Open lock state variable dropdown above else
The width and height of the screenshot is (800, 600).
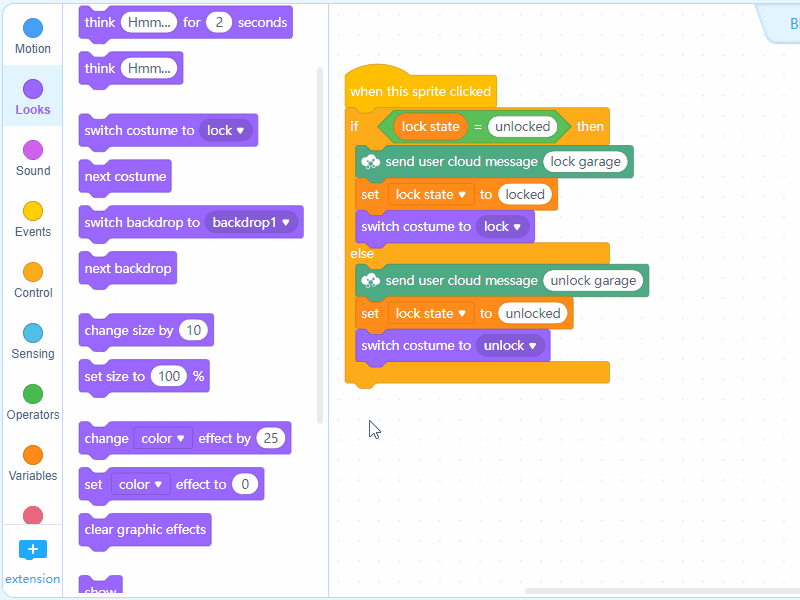point(431,195)
